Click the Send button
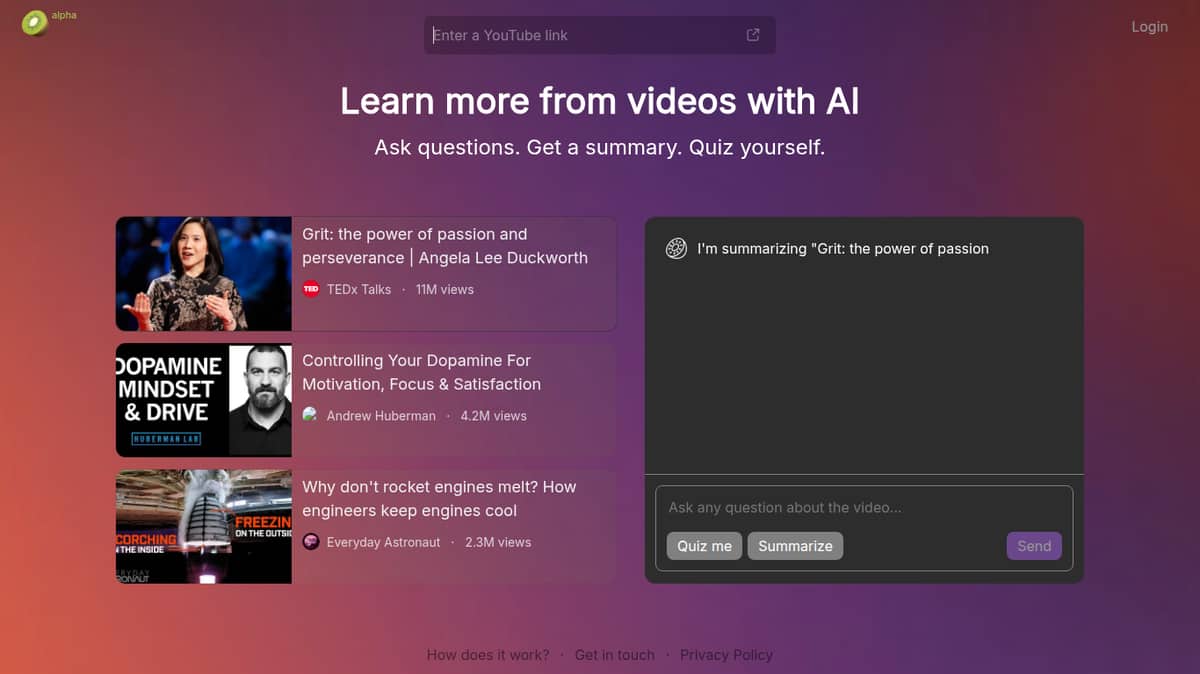Screen dimensions: 1200x674 pos(1034,546)
